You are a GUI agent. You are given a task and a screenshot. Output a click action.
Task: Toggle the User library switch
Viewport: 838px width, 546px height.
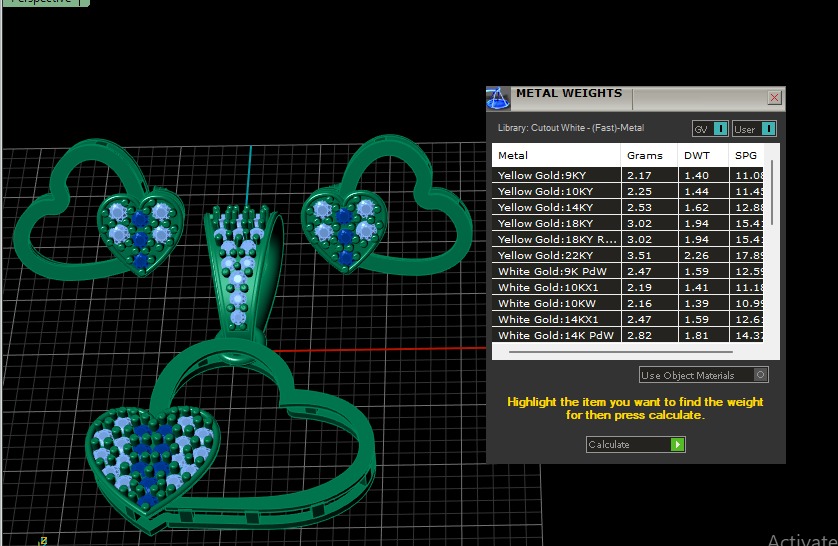754,129
